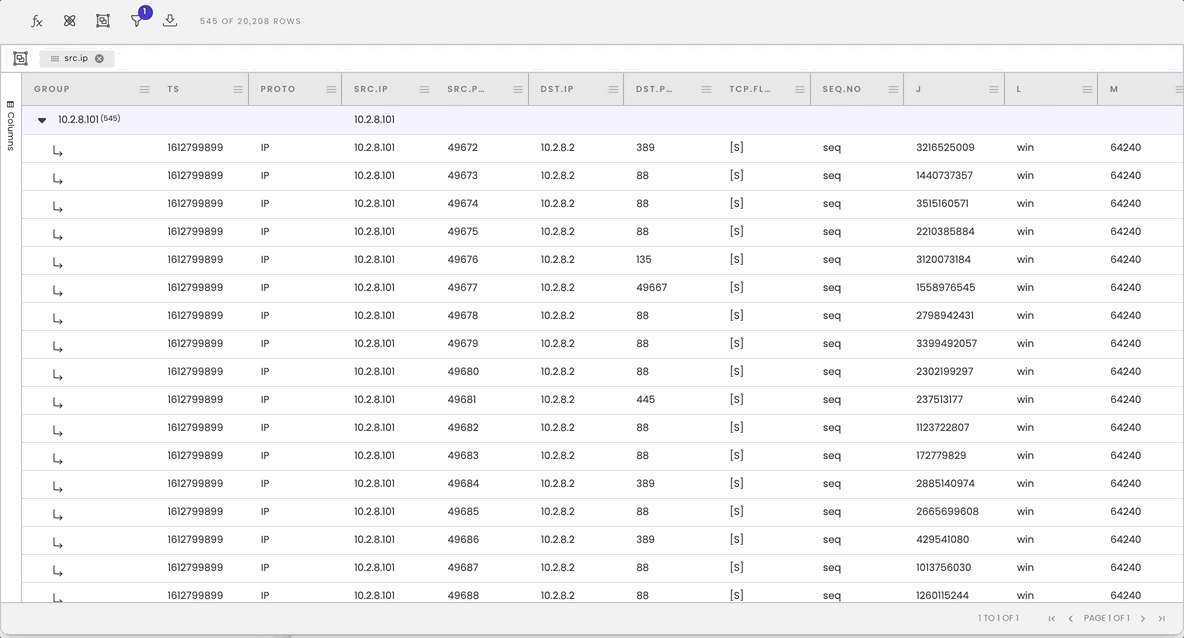1184x638 pixels.
Task: Open the SEQ.NO column menu
Action: tap(893, 89)
